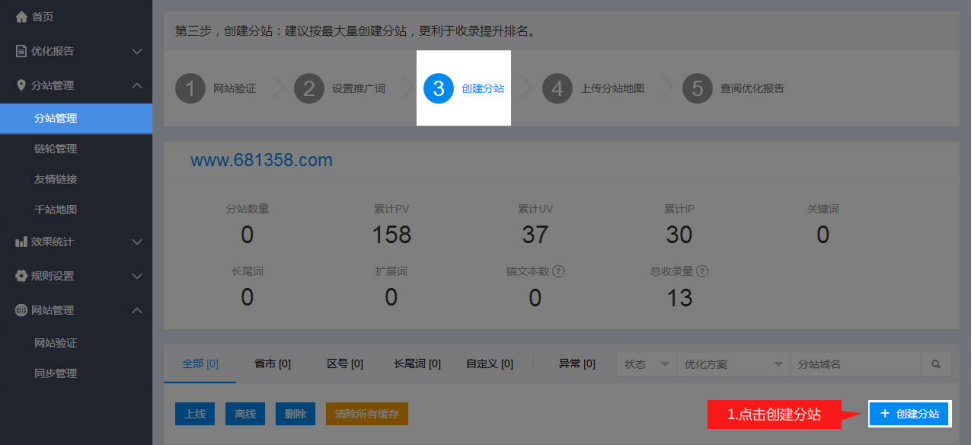Select step 4 上传分站地图

pyautogui.click(x=594, y=88)
